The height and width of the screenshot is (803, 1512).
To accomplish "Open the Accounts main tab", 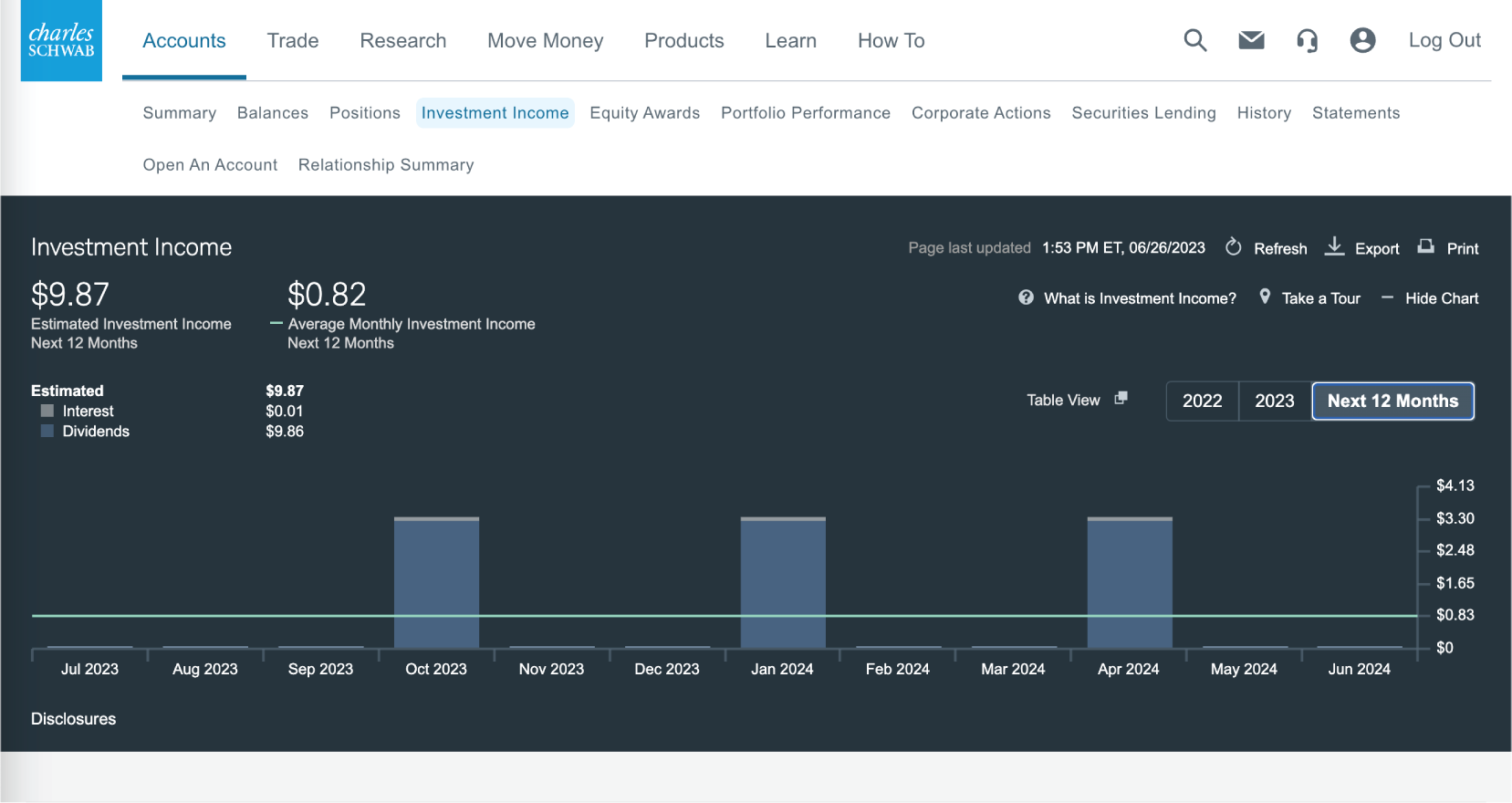I will click(x=184, y=41).
